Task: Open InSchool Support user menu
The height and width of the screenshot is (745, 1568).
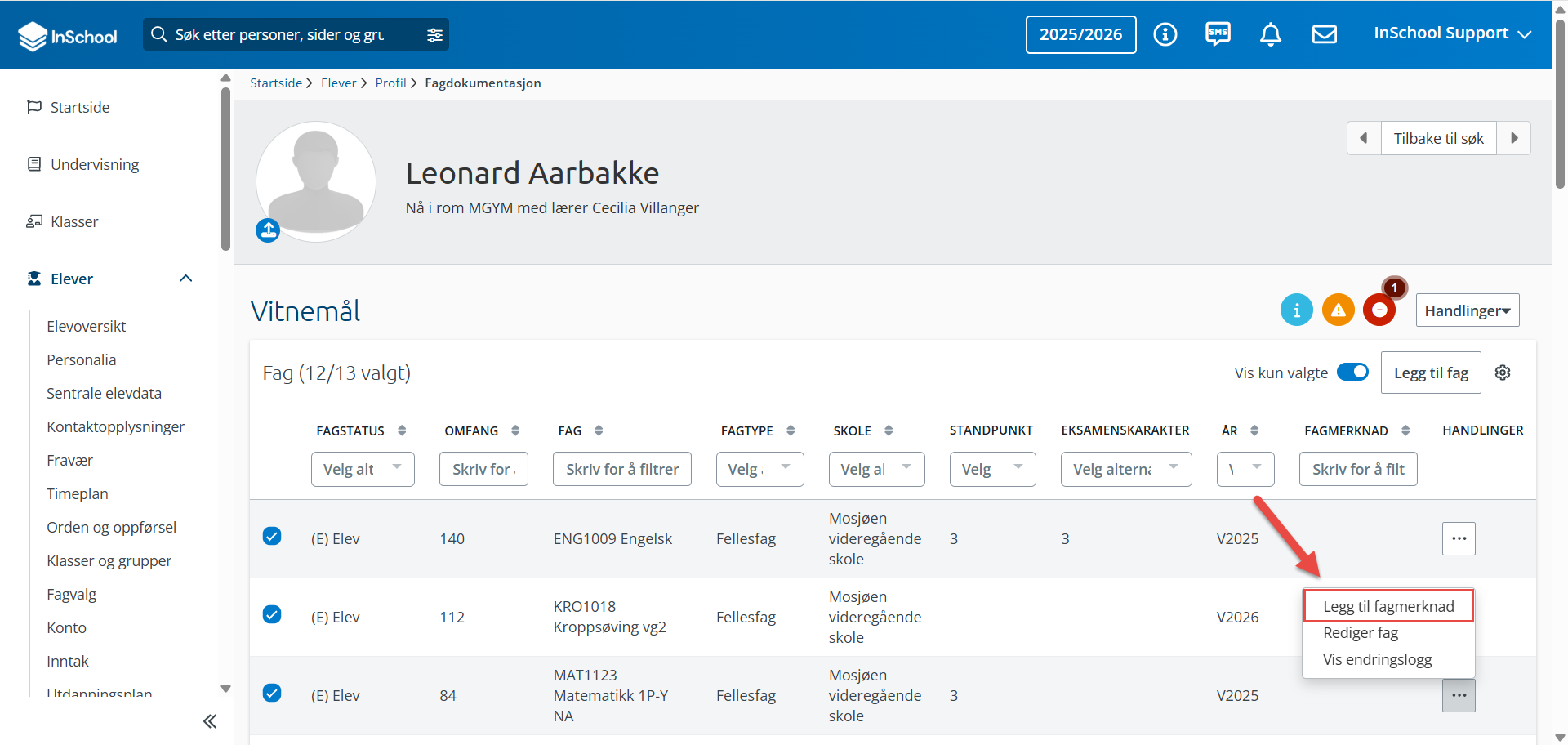Action: (x=1452, y=33)
